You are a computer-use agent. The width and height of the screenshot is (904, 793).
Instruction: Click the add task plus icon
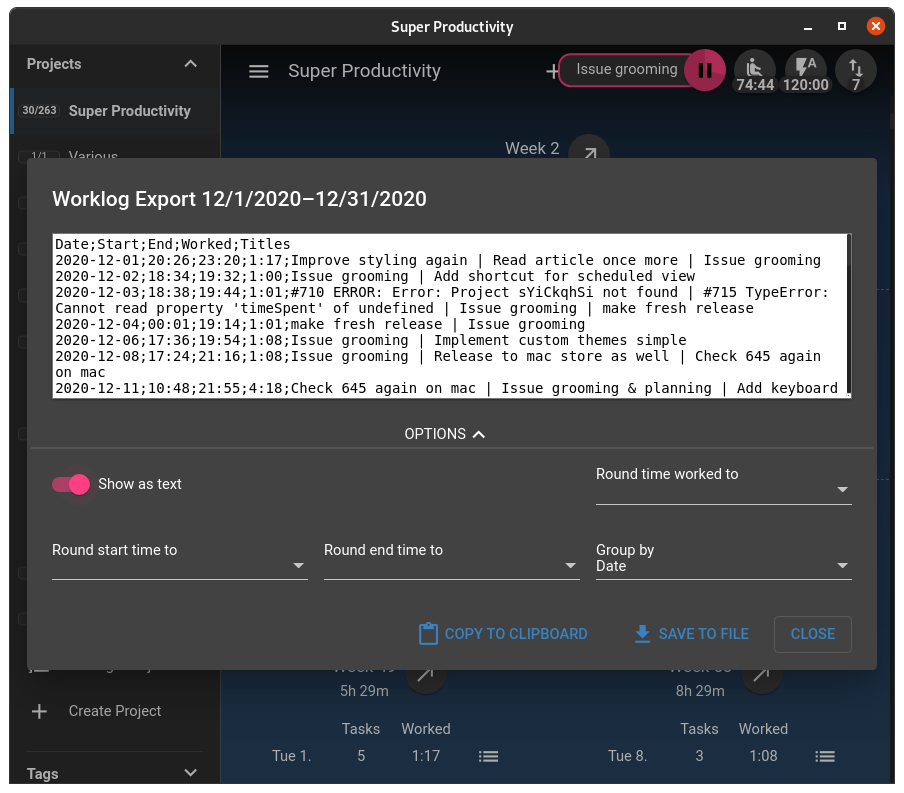(552, 70)
